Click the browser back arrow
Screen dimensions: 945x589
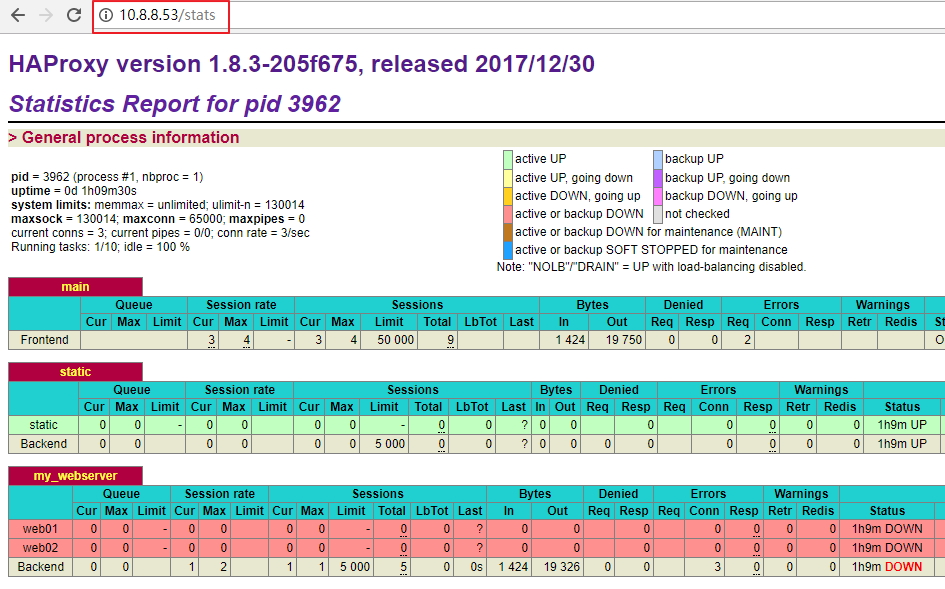[x=18, y=15]
